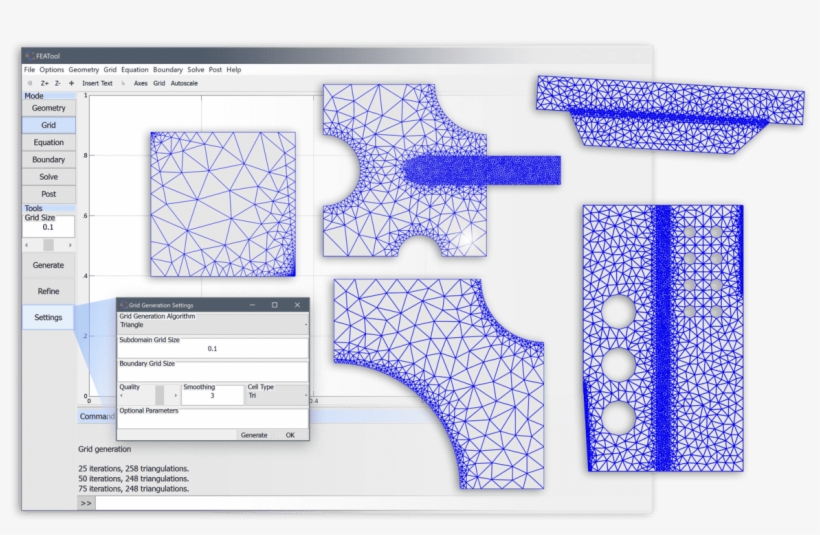Click the leftmost toolbar icon before Z+
Viewport: 820px width, 535px height.
point(30,83)
